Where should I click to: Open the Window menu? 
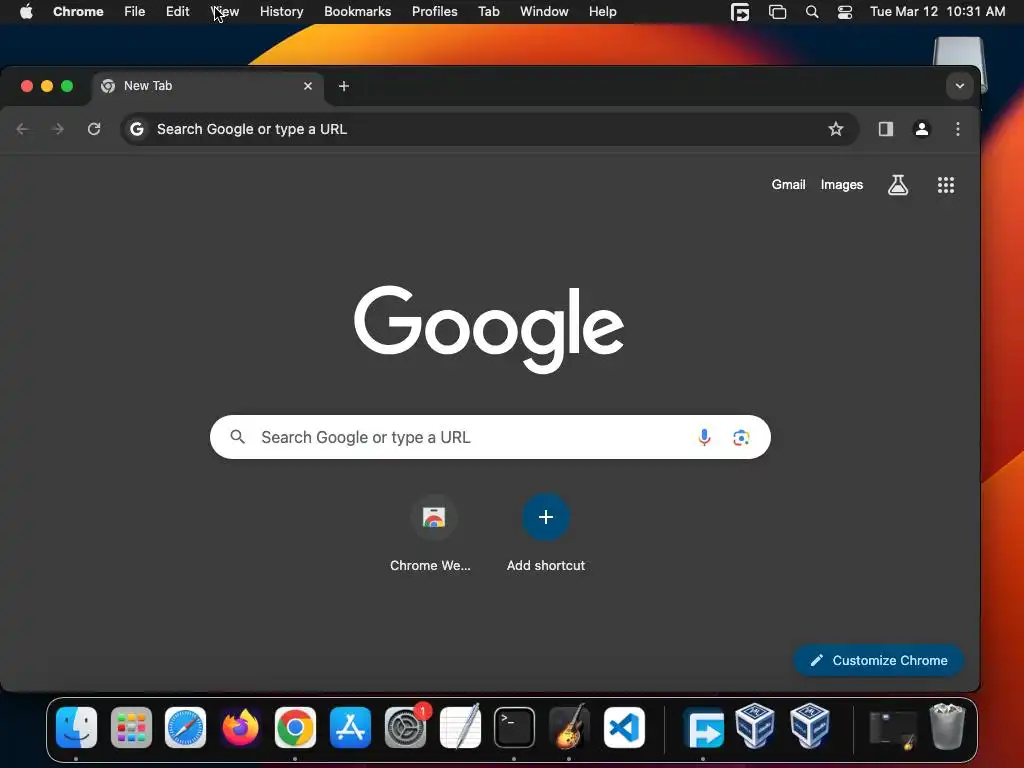tap(544, 12)
